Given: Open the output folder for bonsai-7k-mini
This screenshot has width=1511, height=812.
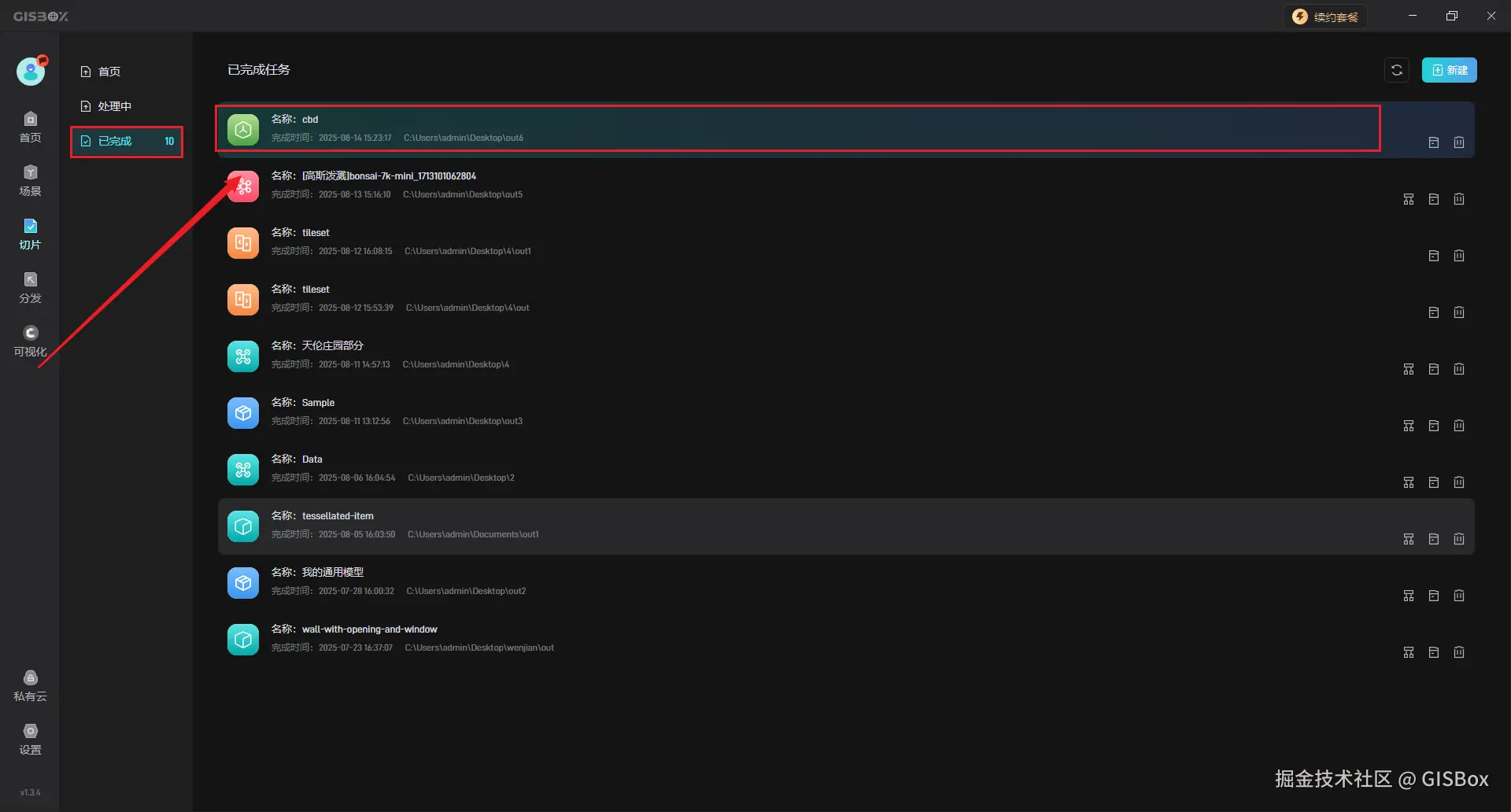Looking at the screenshot, I should [1434, 199].
